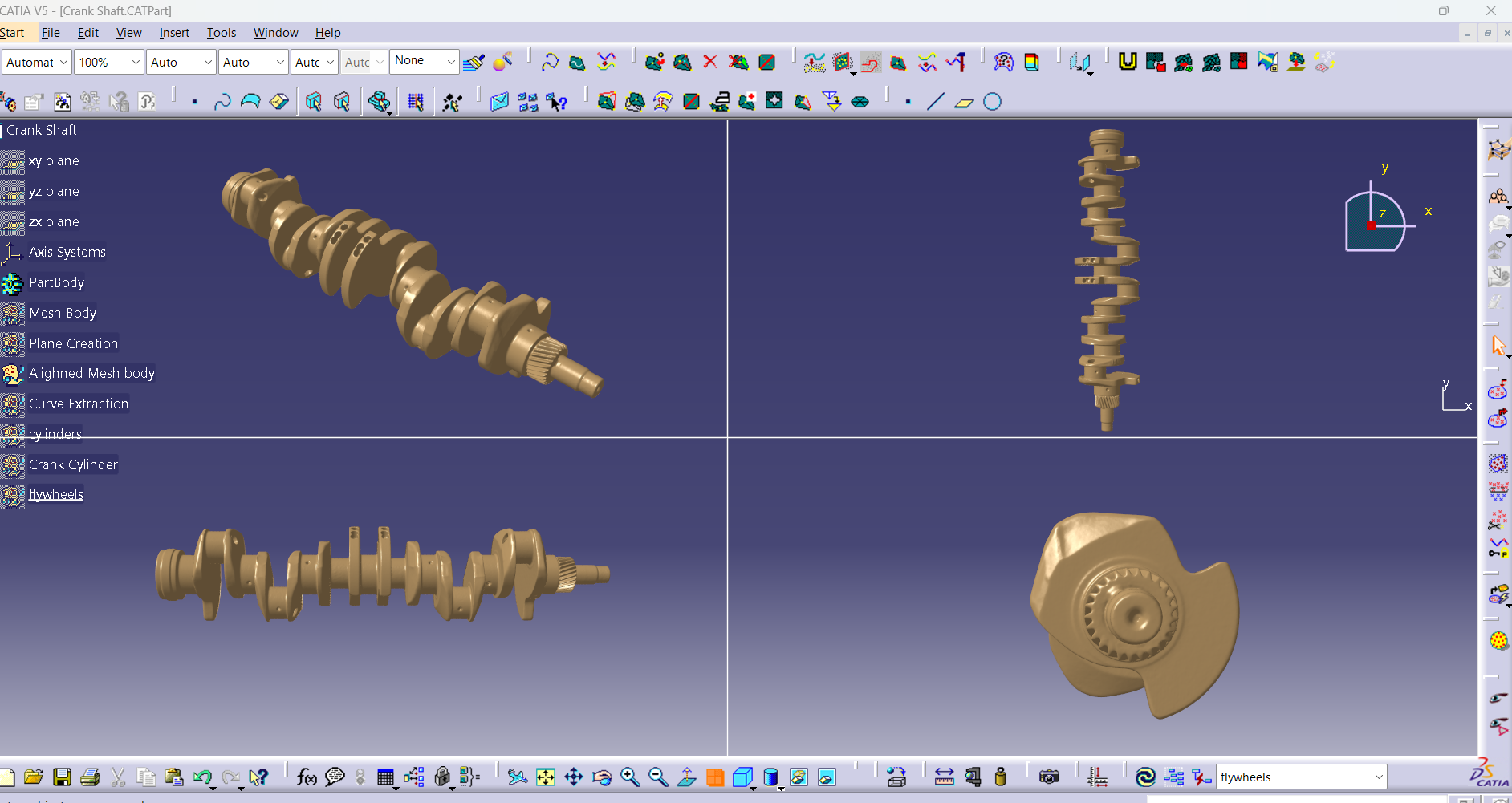Screen dimensions: 1512x803
Task: Click the Print icon
Action: 90,777
